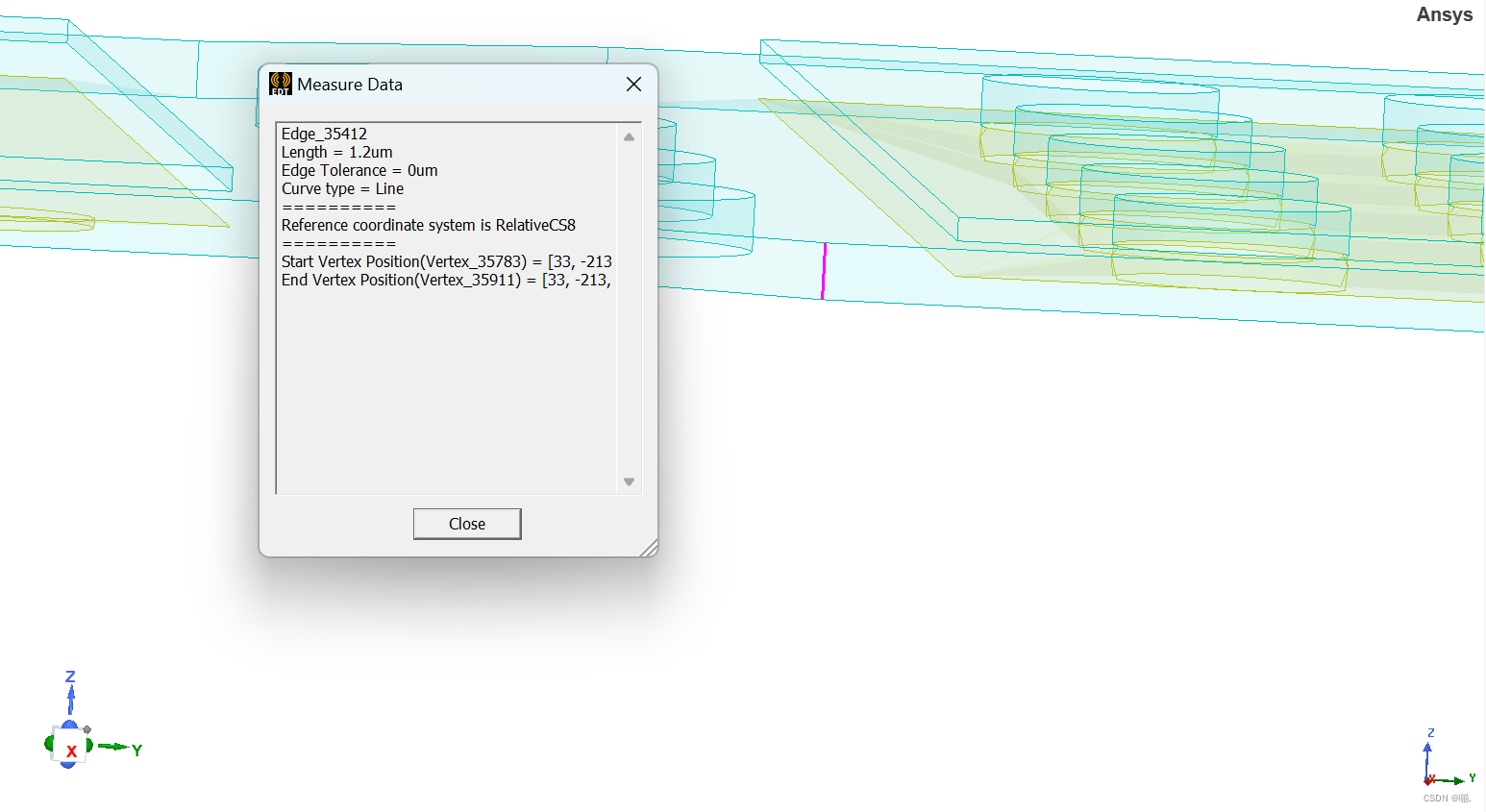Screen dimensions: 1486x812
Task: Click the Ansys logo in the top-right corner
Action: coord(1444,14)
